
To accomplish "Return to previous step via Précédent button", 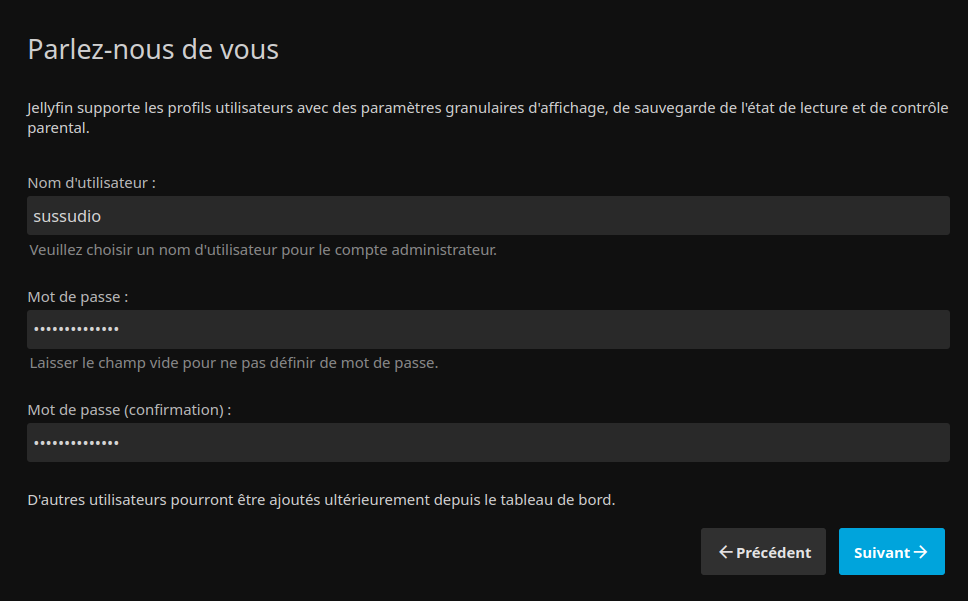I will click(763, 552).
